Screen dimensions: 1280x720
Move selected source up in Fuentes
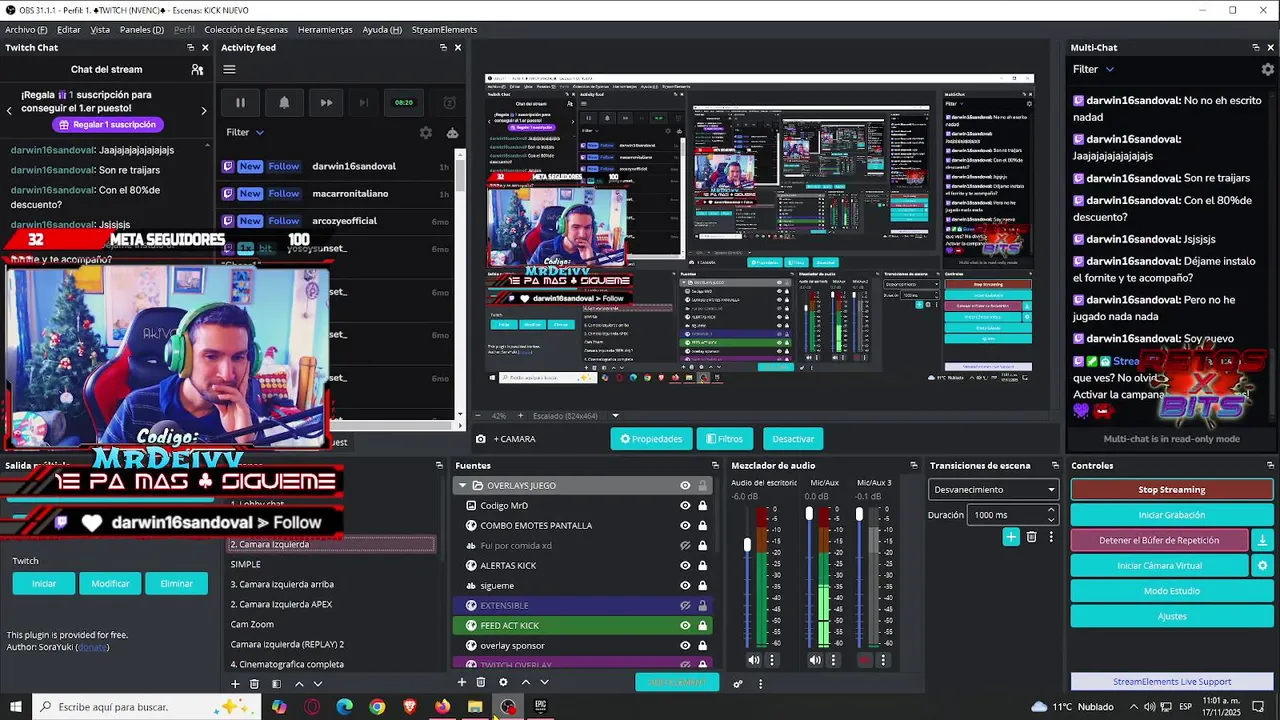pos(526,682)
